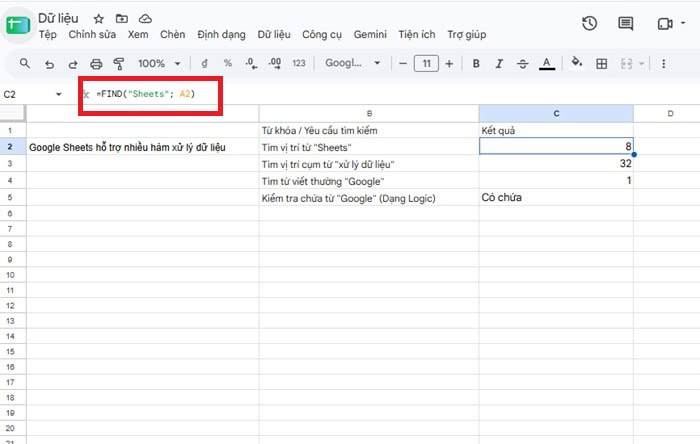
Task: Open the Chèn menu
Action: tap(173, 35)
